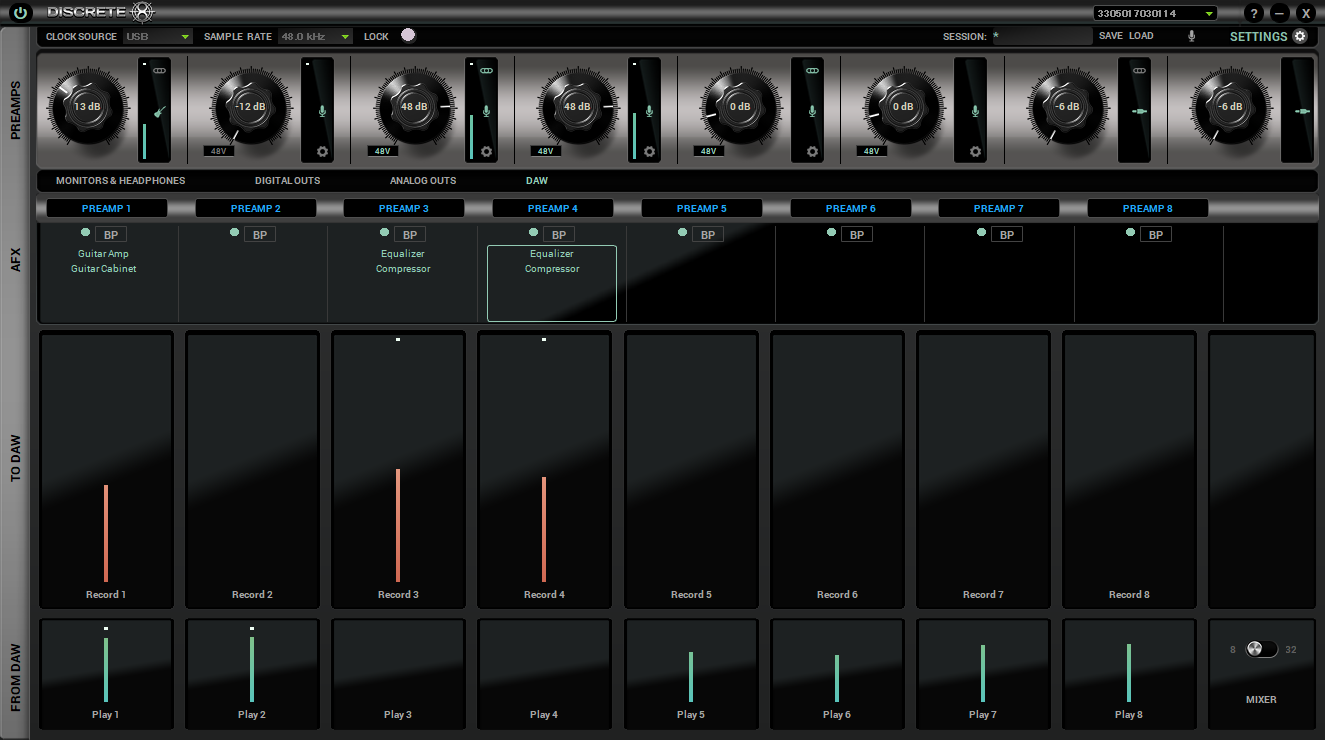
Task: Open mic settings gear on preamp 3
Action: 486,152
